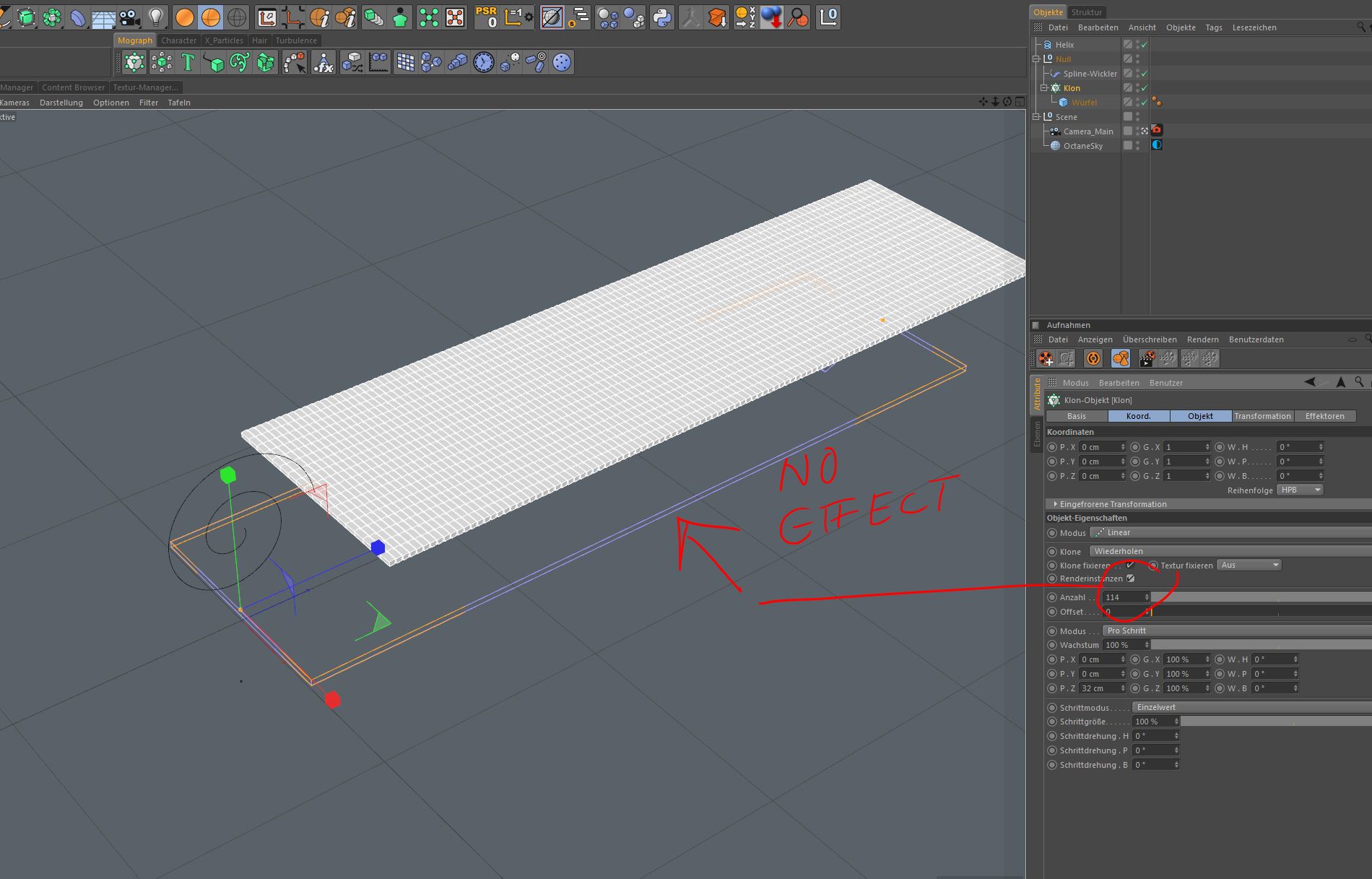Click the MoGraph grid array icon

coord(406,63)
